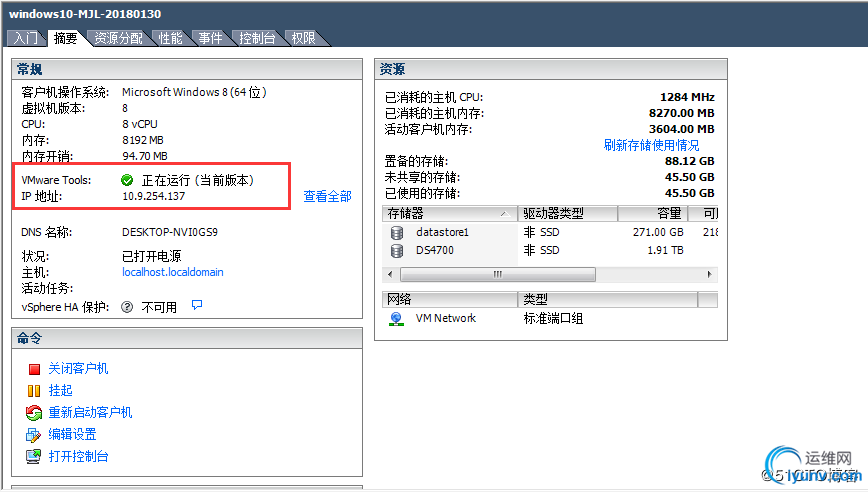This screenshot has height=492, width=868.
Task: Go to the 事件 events tab
Action: pos(210,38)
